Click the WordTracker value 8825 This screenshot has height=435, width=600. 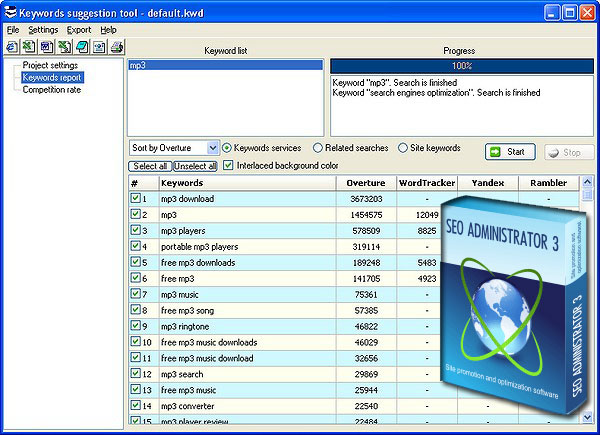click(x=427, y=231)
